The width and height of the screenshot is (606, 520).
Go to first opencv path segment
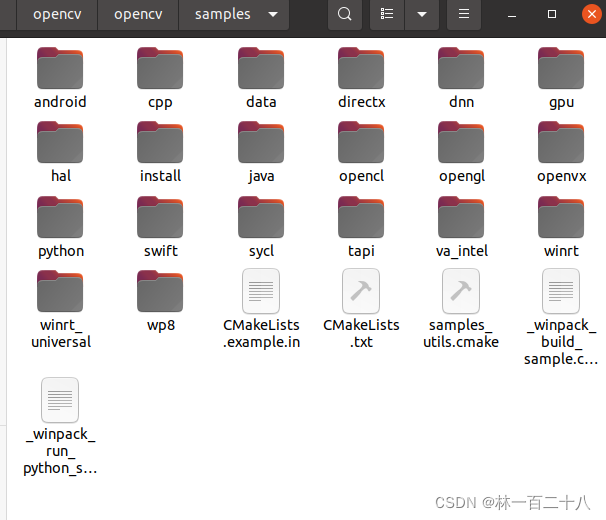coord(57,14)
